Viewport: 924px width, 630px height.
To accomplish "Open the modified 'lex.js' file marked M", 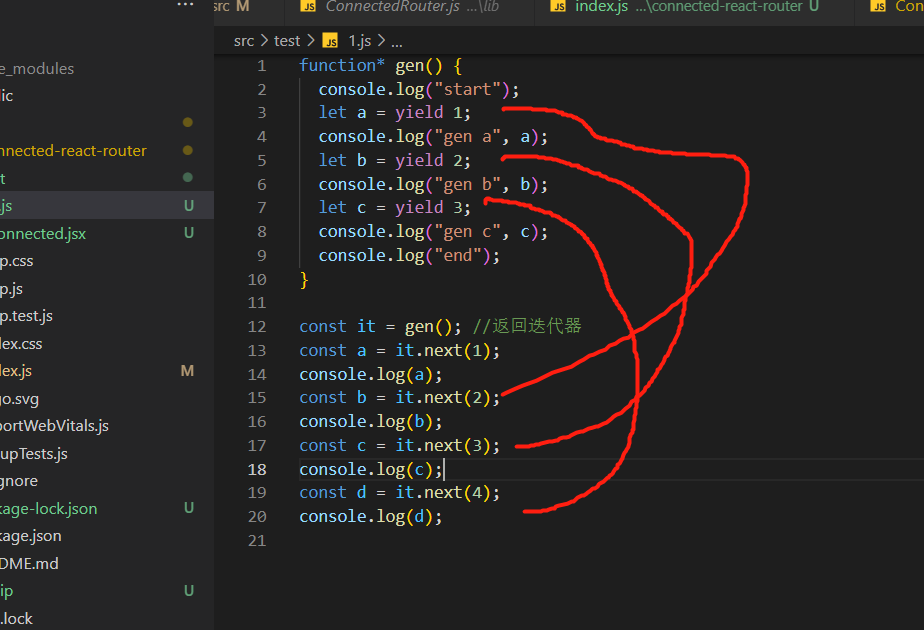I will (x=107, y=371).
